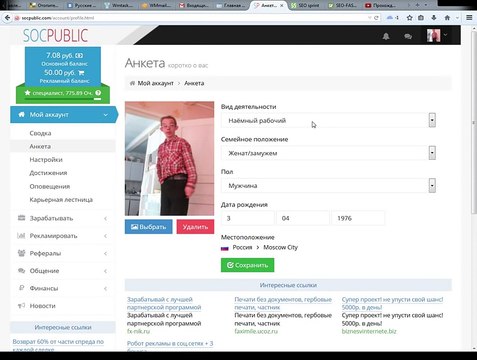Switch to the Wmmail browser tab
This screenshot has height=360, width=477.
tap(156, 5)
